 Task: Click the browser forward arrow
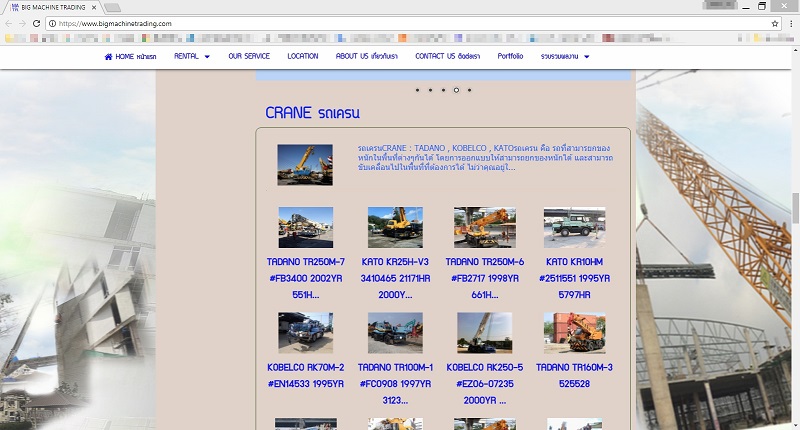tap(22, 23)
